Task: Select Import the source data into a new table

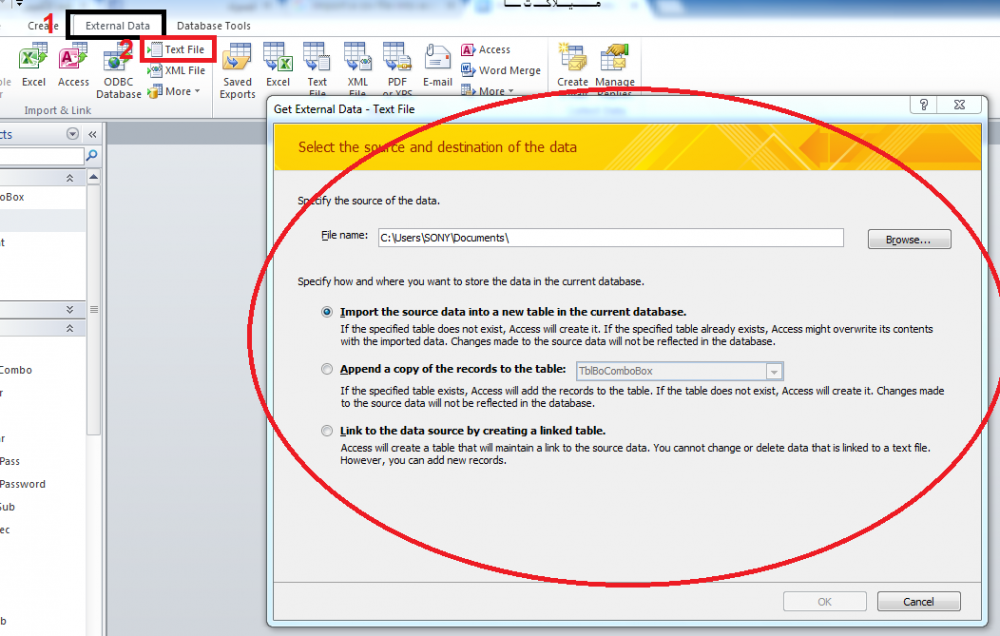Action: click(327, 312)
